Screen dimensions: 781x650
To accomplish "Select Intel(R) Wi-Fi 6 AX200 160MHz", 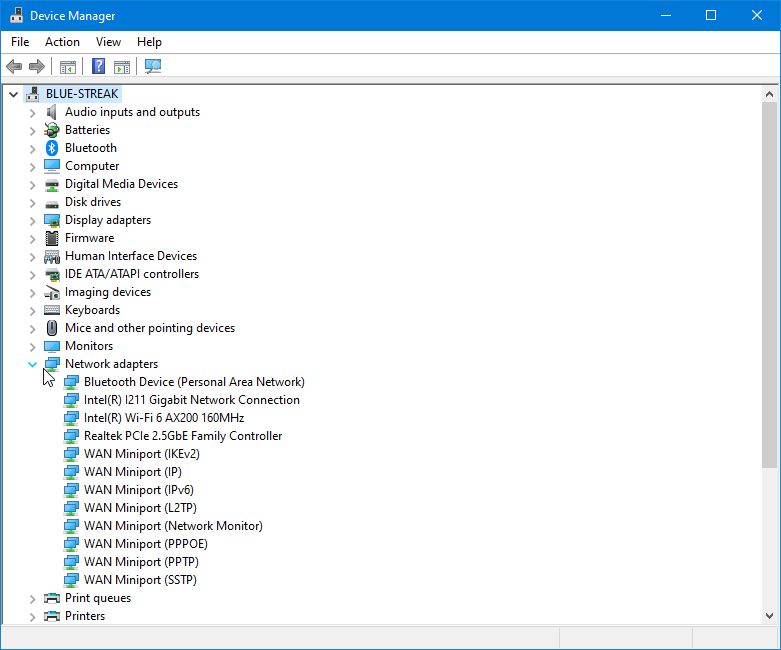I will 164,418.
